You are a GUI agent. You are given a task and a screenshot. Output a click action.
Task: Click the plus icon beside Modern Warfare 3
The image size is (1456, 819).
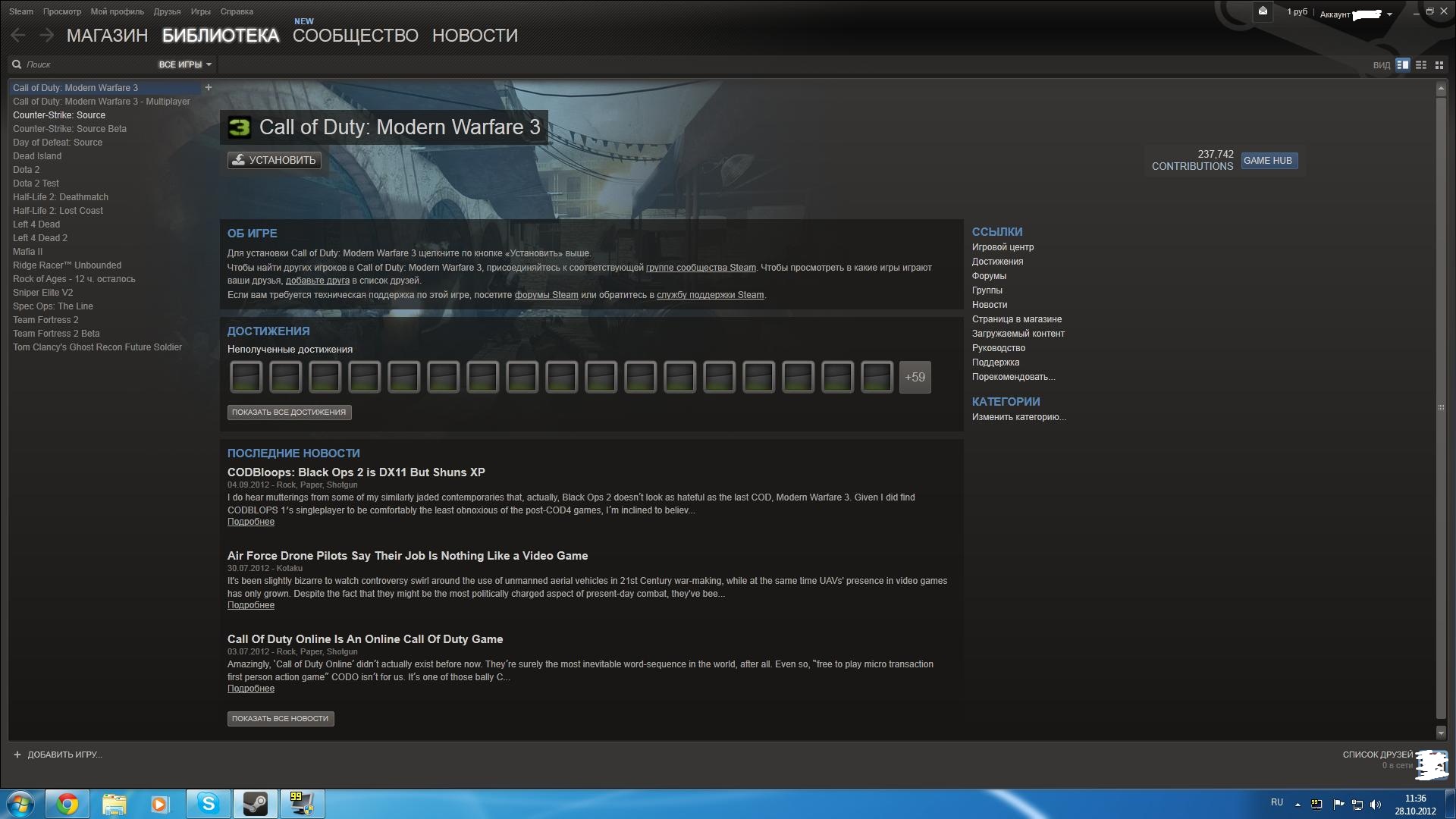[209, 88]
